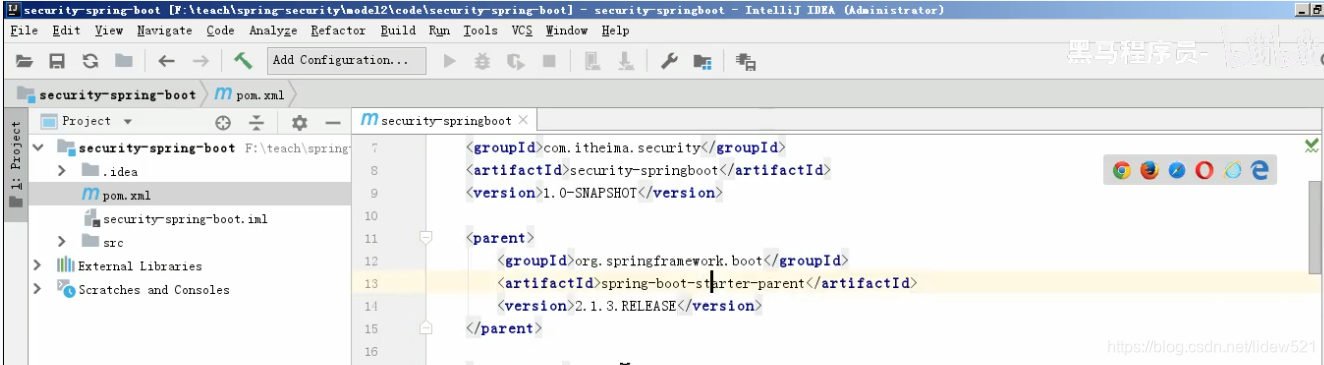1324x365 pixels.
Task: Click the green inspection checkmark indicator
Action: point(1311,146)
